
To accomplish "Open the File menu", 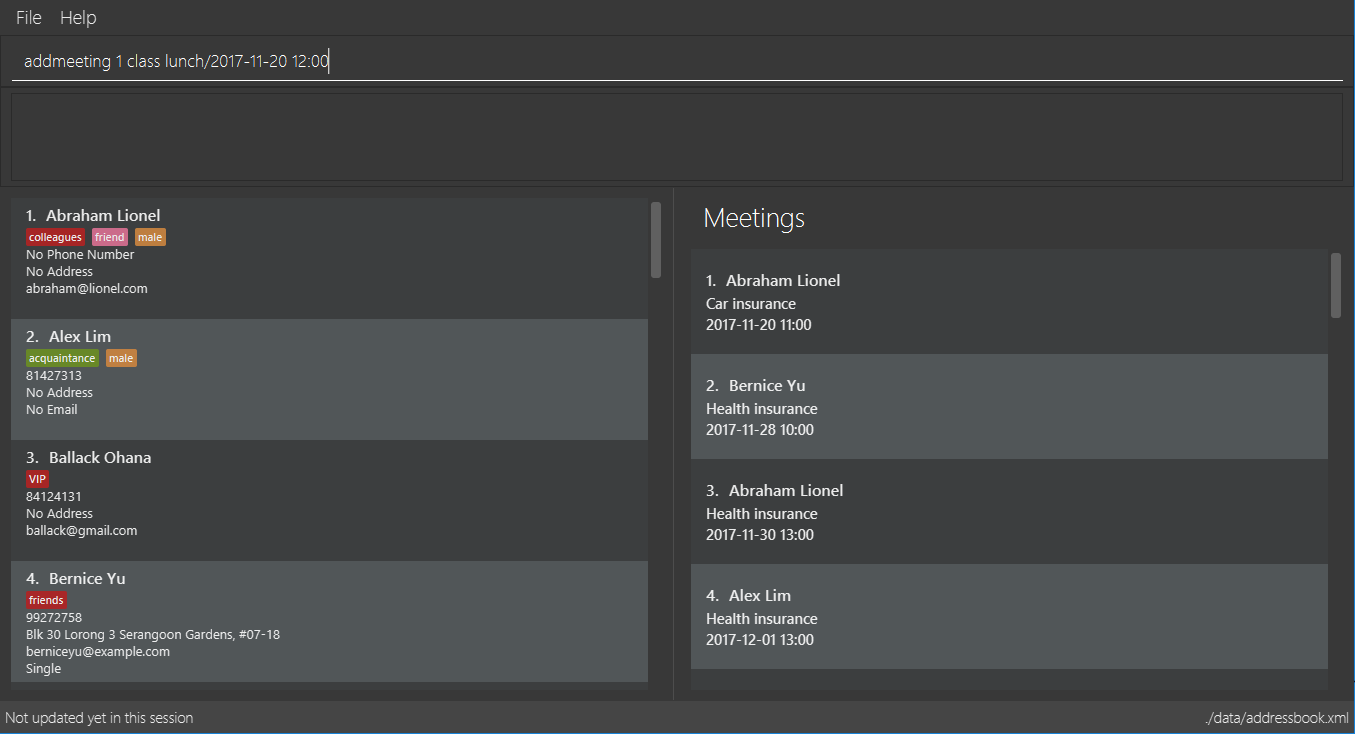I will [x=29, y=18].
